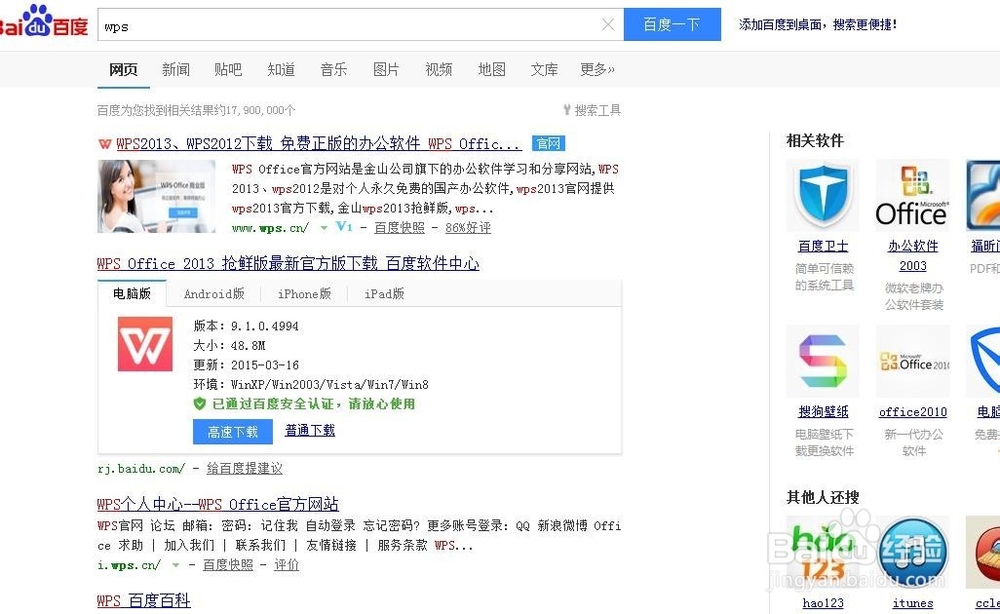Open WPS个人中心 result title
This screenshot has width=1000, height=614.
tap(217, 504)
